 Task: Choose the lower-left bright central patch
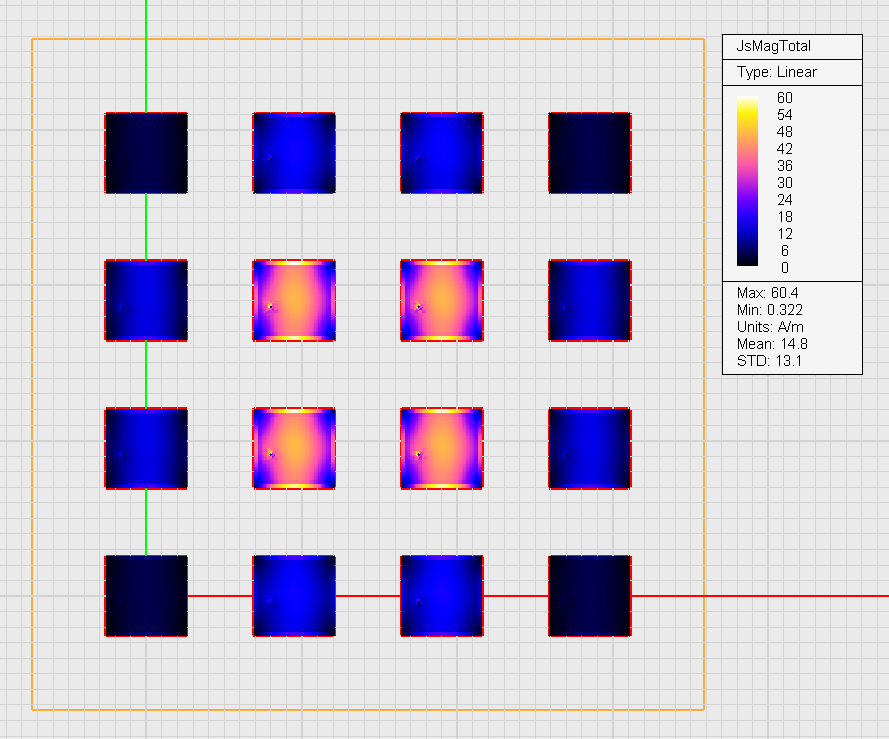click(294, 448)
